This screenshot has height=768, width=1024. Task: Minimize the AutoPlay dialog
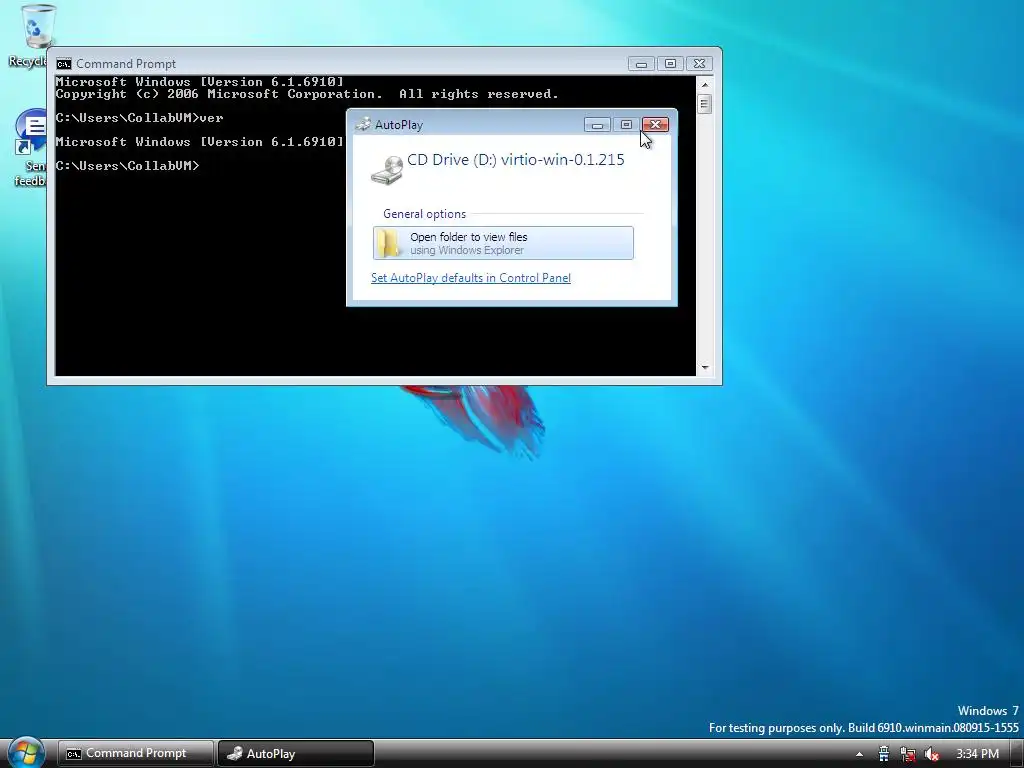[x=597, y=124]
